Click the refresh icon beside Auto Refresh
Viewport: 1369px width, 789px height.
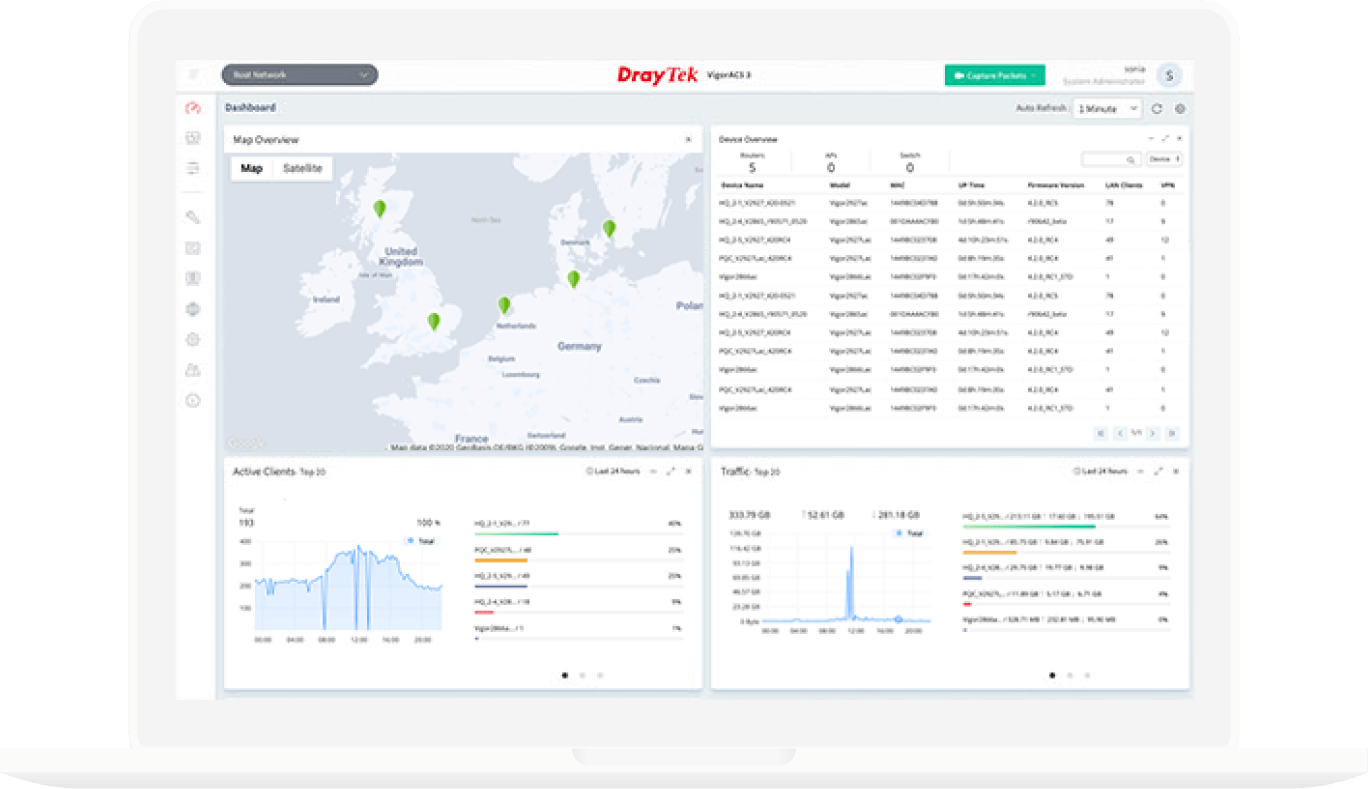1157,109
